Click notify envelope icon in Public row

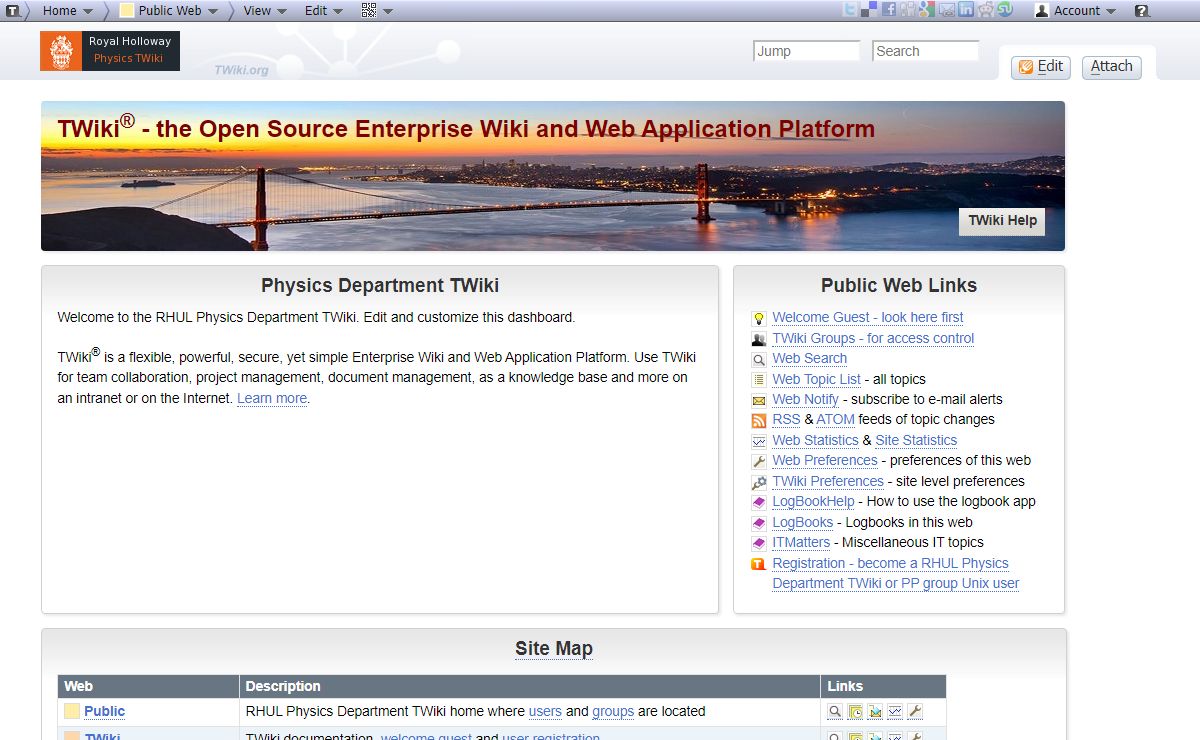coord(875,712)
